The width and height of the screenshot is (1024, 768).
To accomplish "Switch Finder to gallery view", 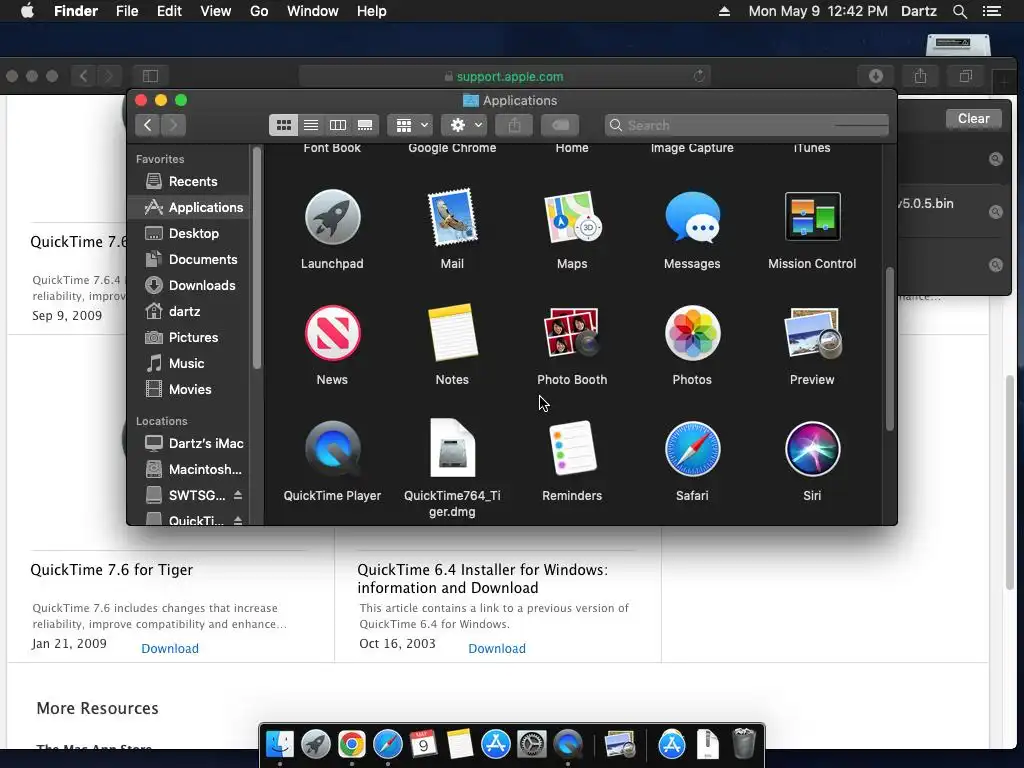I will (x=365, y=125).
